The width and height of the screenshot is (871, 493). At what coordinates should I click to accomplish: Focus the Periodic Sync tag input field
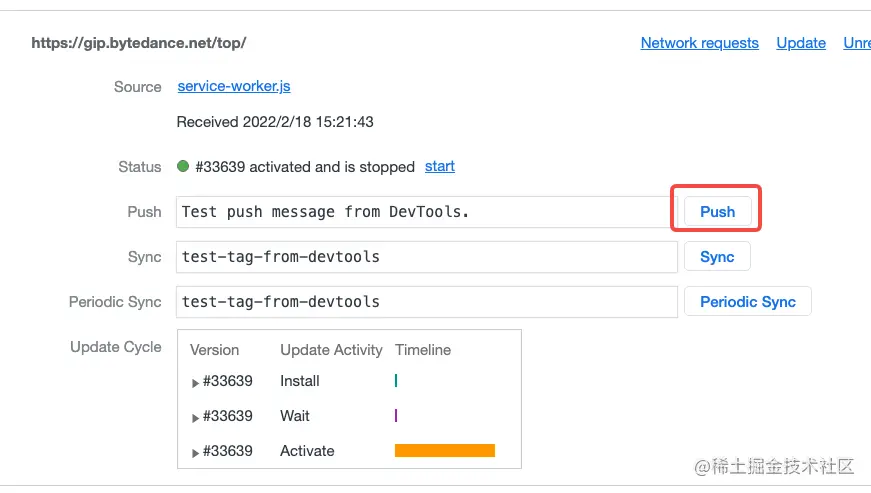point(427,301)
